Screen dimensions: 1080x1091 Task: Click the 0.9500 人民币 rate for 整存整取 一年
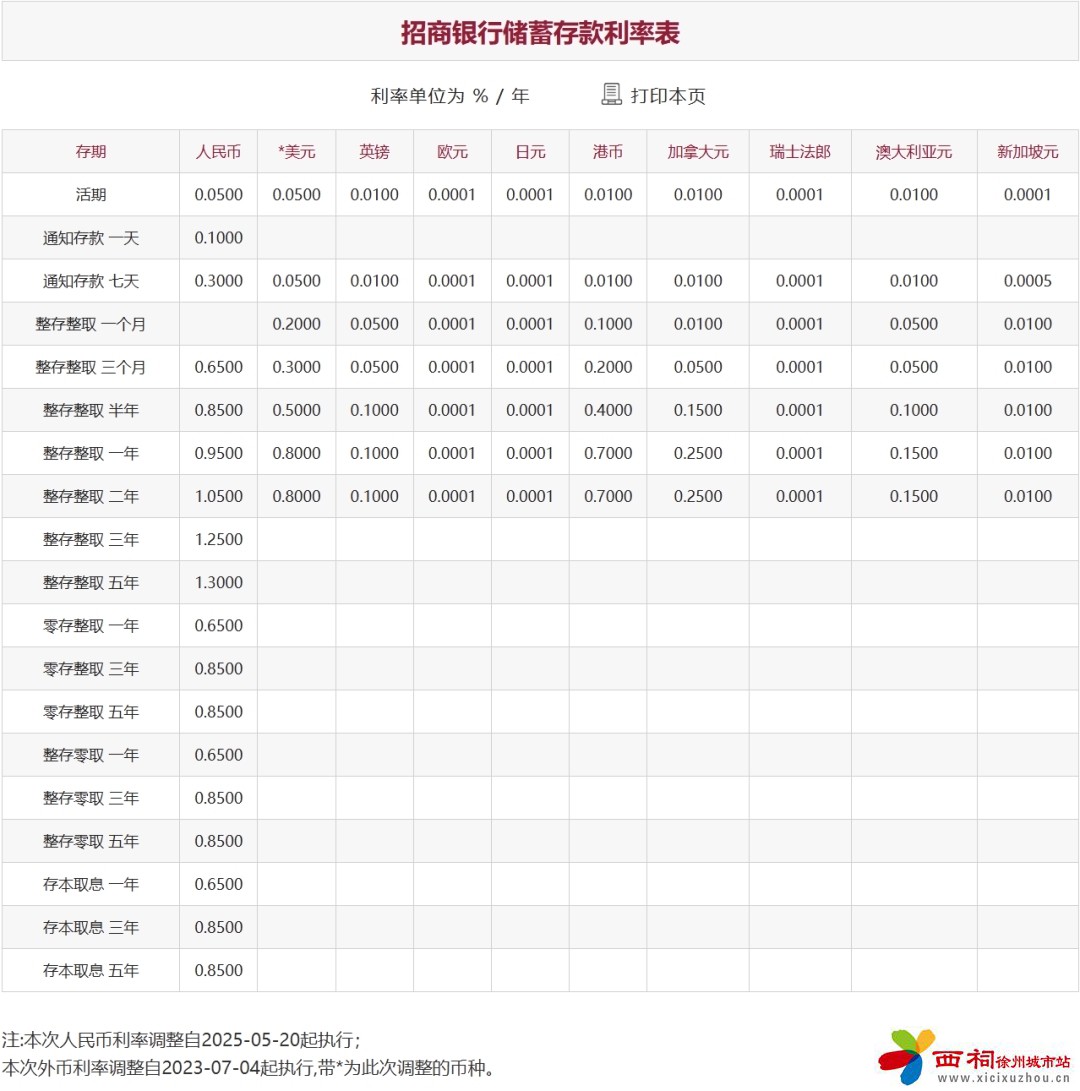click(219, 454)
